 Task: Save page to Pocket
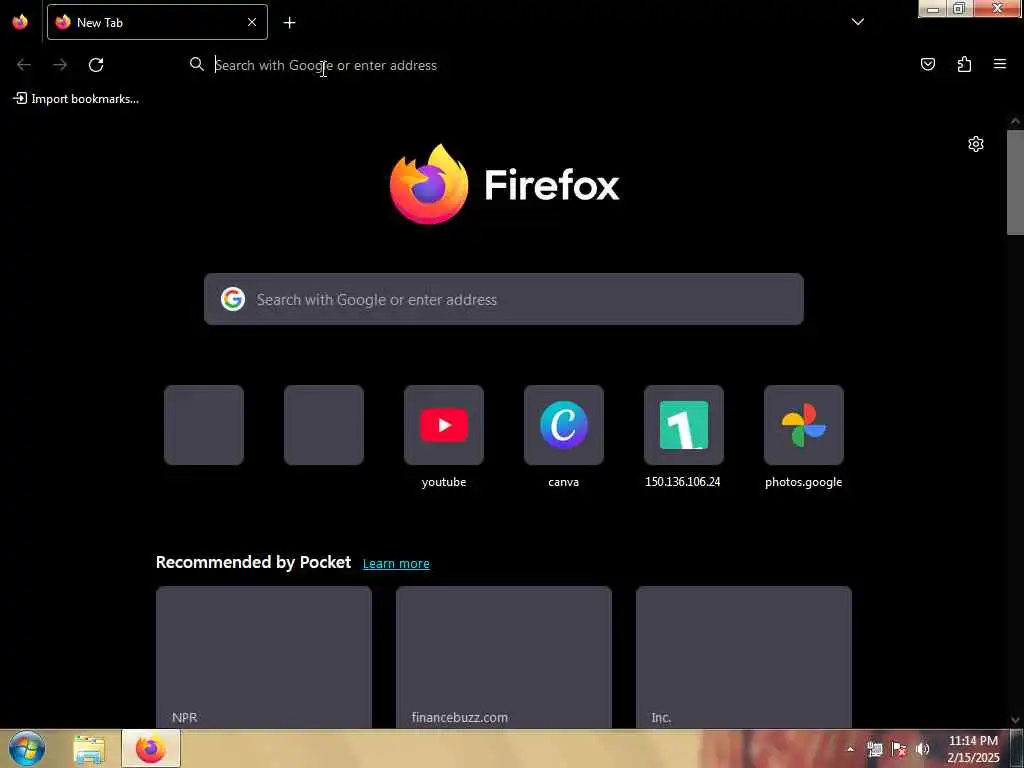927,64
